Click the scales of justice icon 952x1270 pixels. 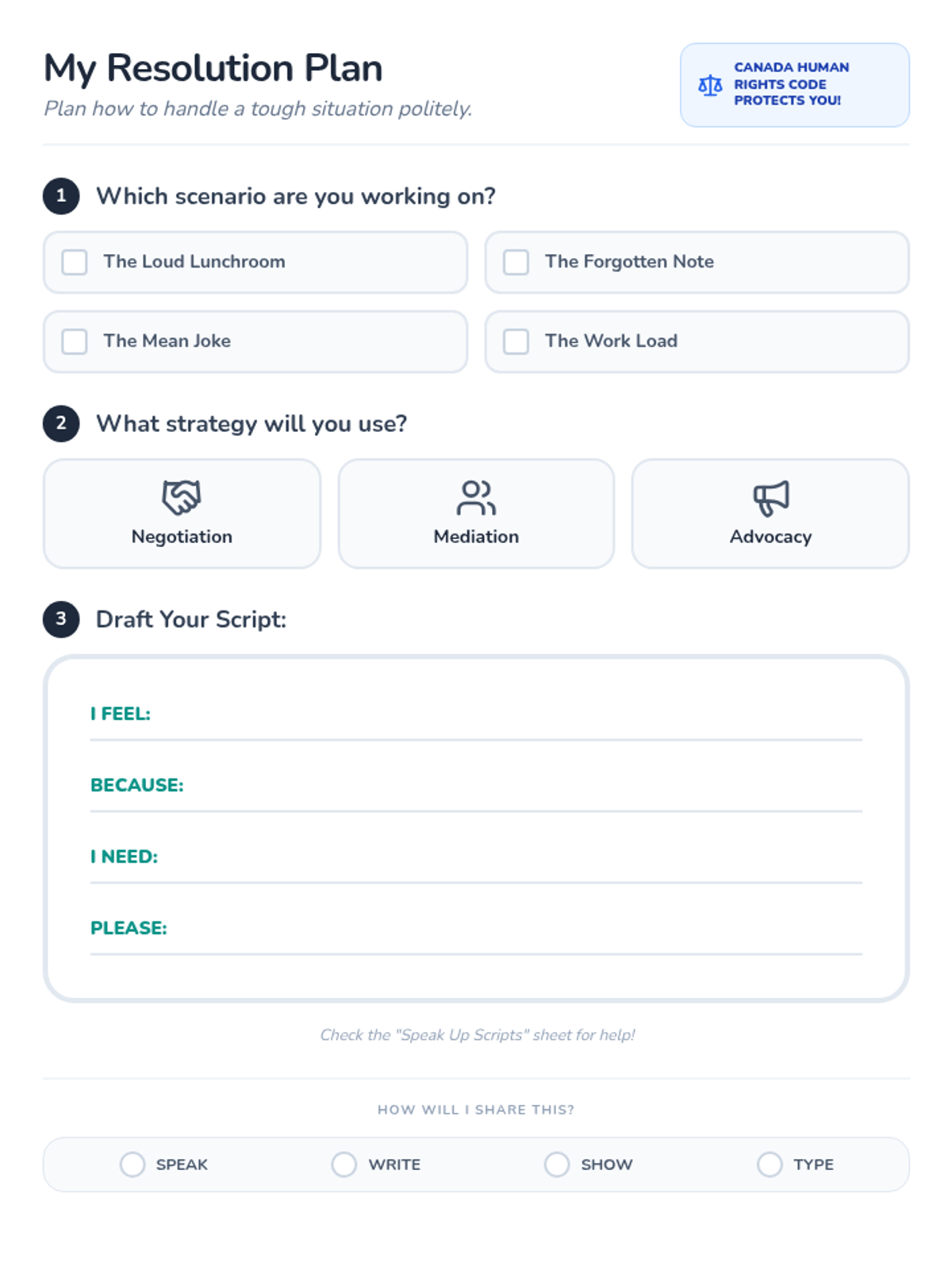point(710,85)
